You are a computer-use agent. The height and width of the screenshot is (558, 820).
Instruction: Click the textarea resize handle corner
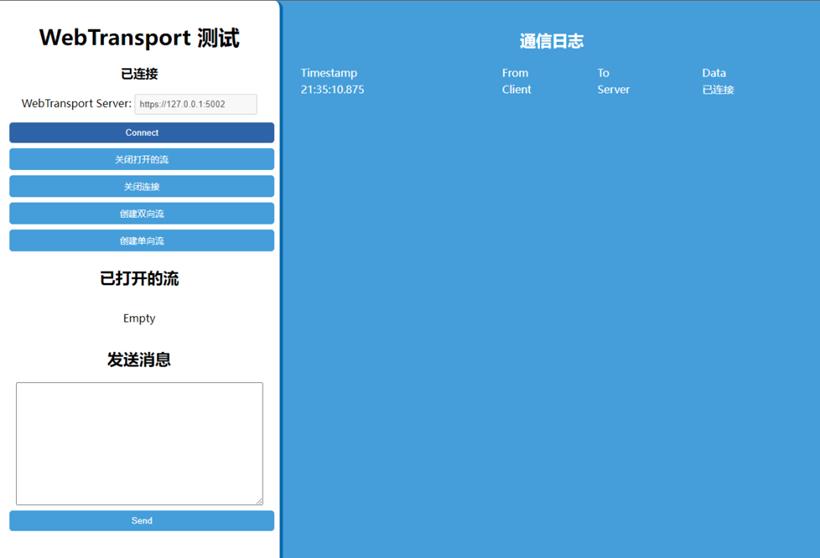click(258, 500)
